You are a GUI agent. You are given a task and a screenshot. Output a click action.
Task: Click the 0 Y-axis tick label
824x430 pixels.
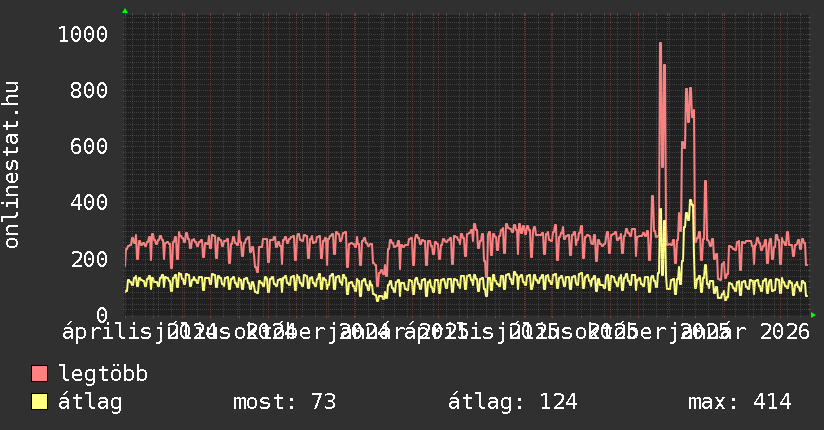click(102, 315)
